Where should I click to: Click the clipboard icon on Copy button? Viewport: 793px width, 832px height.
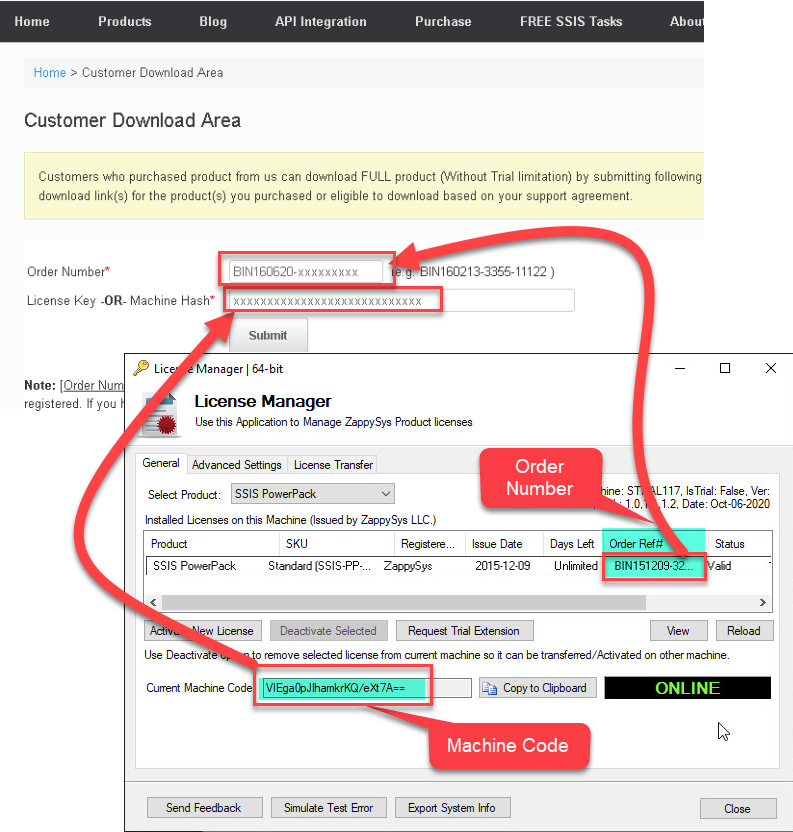489,688
